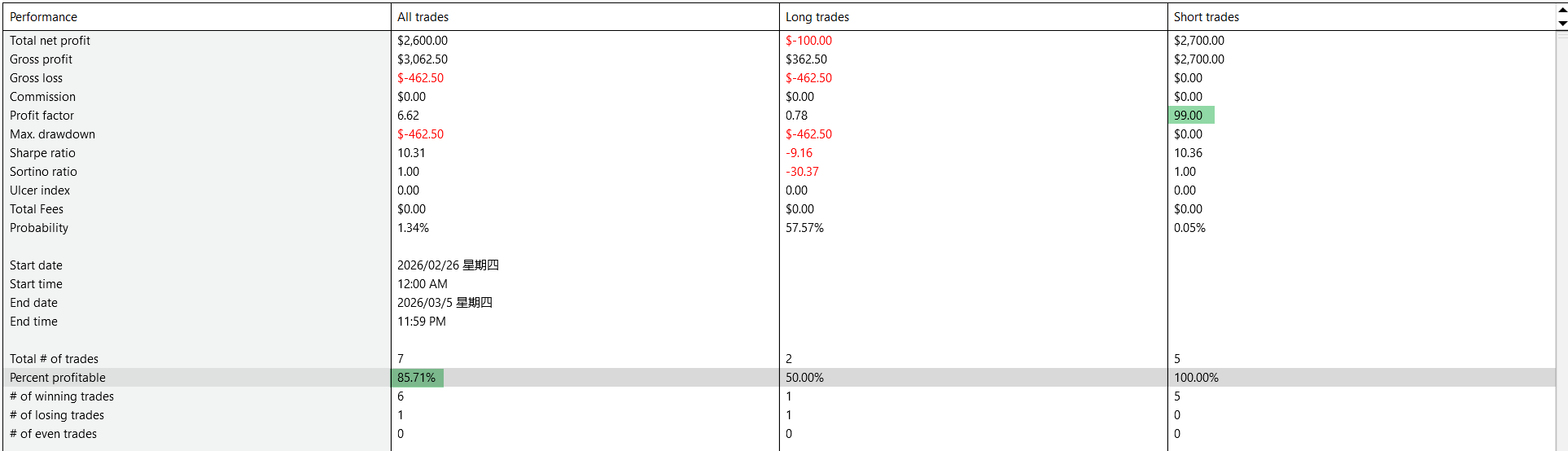1568x451 pixels.
Task: Select the Total # of trades row label
Action: tap(54, 359)
